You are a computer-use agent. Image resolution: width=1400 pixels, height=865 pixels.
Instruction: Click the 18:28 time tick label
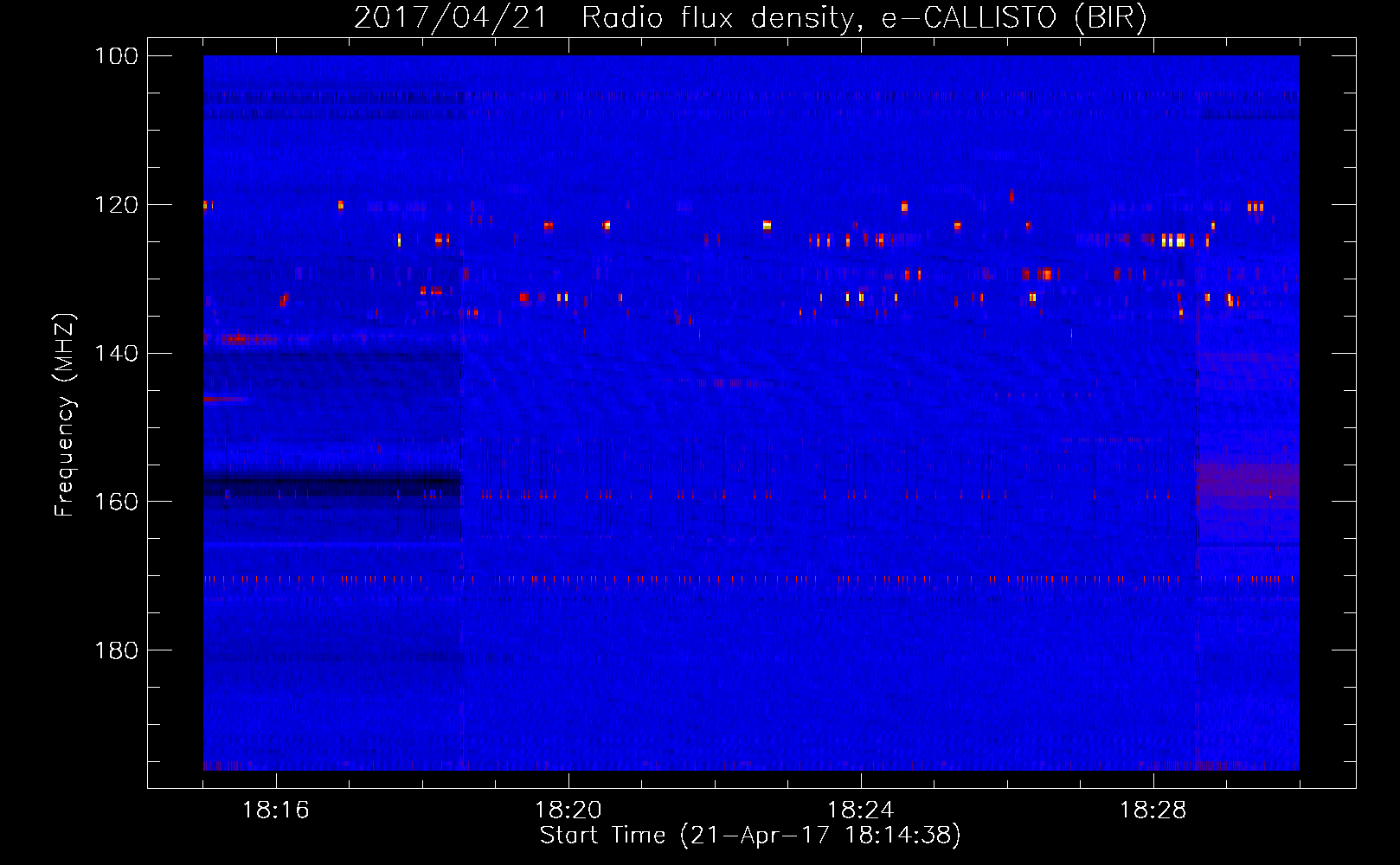(1153, 811)
